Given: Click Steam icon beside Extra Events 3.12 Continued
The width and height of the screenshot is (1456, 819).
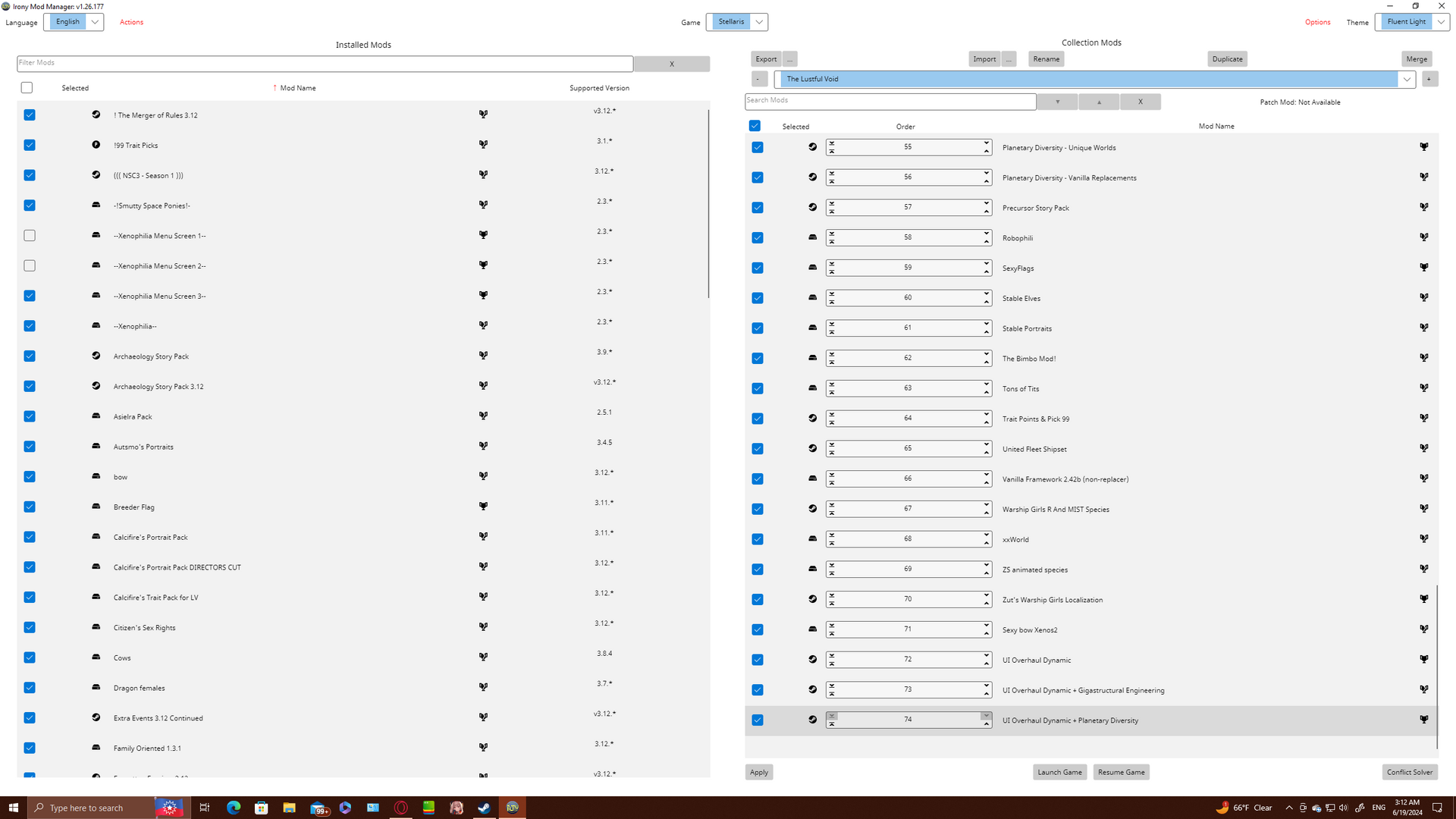Looking at the screenshot, I should click(x=96, y=717).
